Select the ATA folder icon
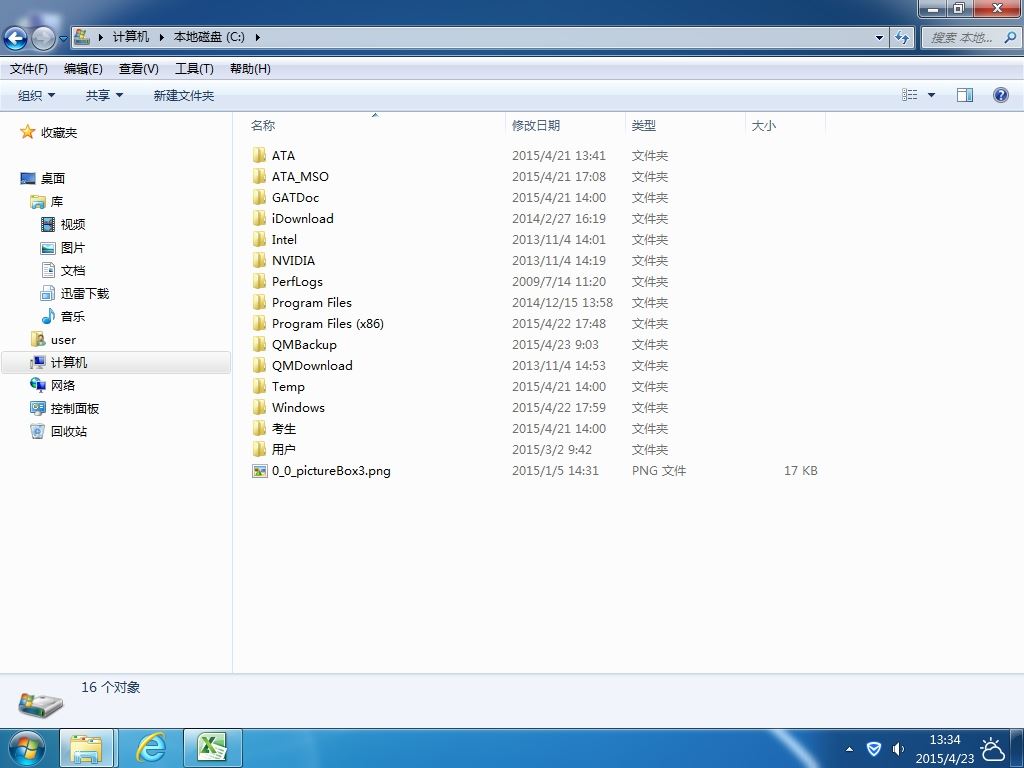 (x=259, y=155)
